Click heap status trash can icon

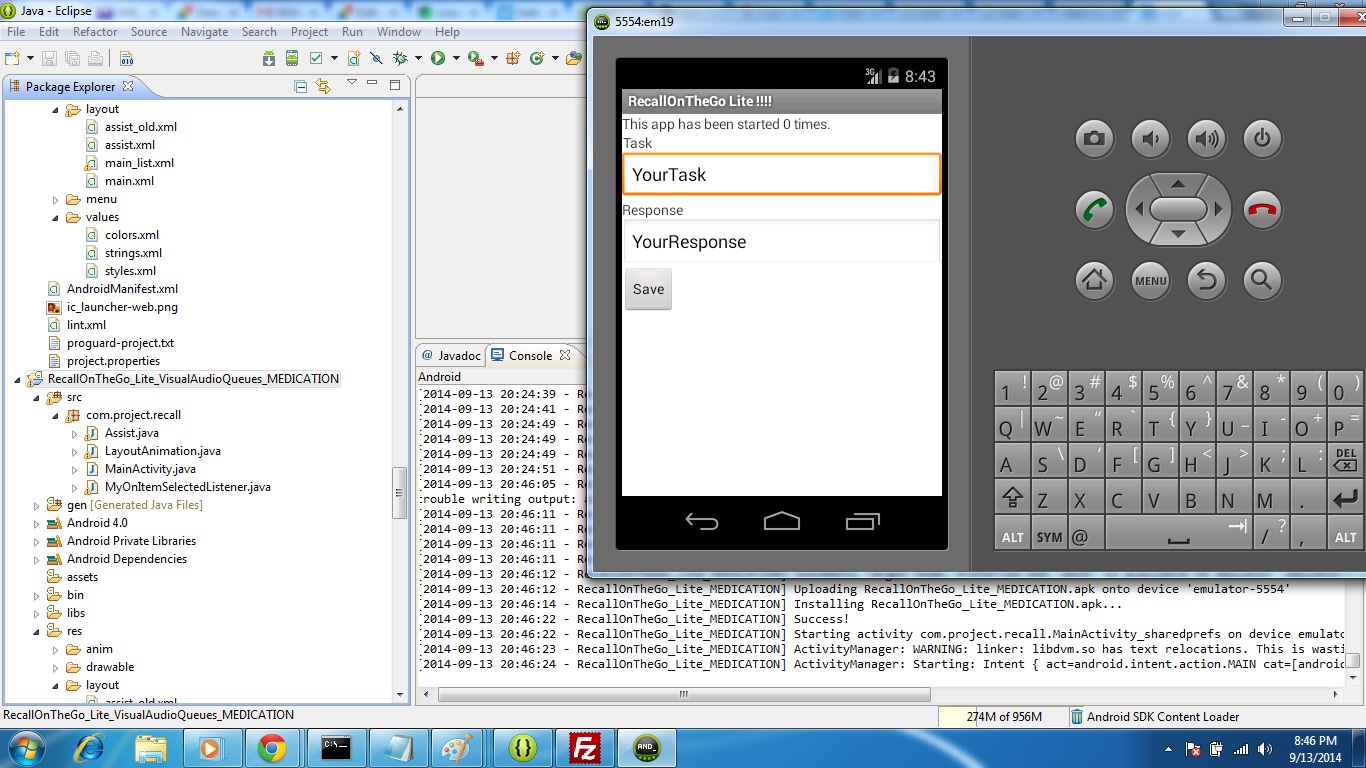click(x=1076, y=716)
